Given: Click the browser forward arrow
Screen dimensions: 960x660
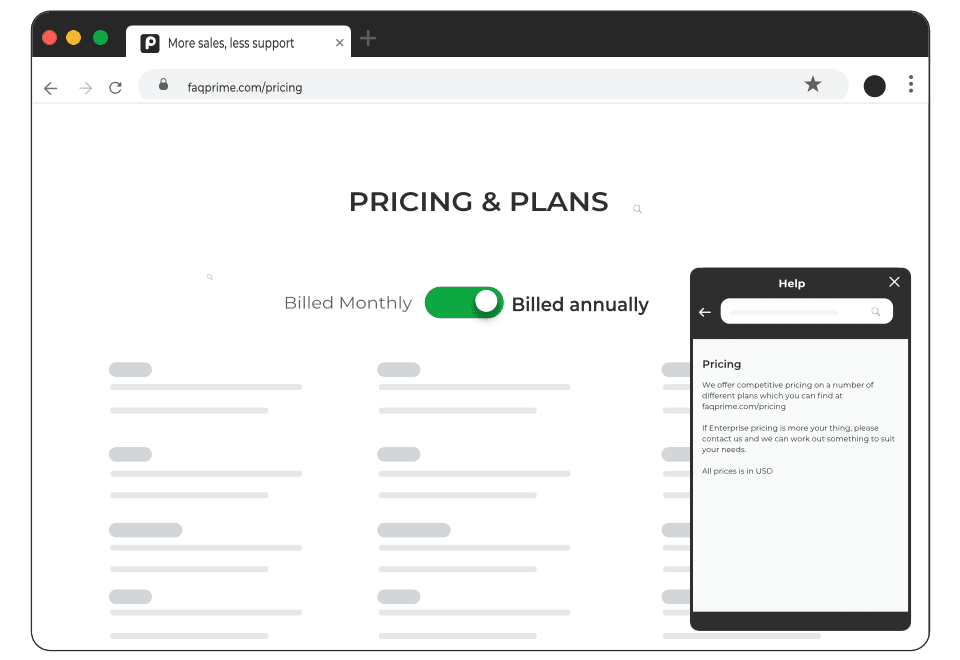Looking at the screenshot, I should pos(86,88).
